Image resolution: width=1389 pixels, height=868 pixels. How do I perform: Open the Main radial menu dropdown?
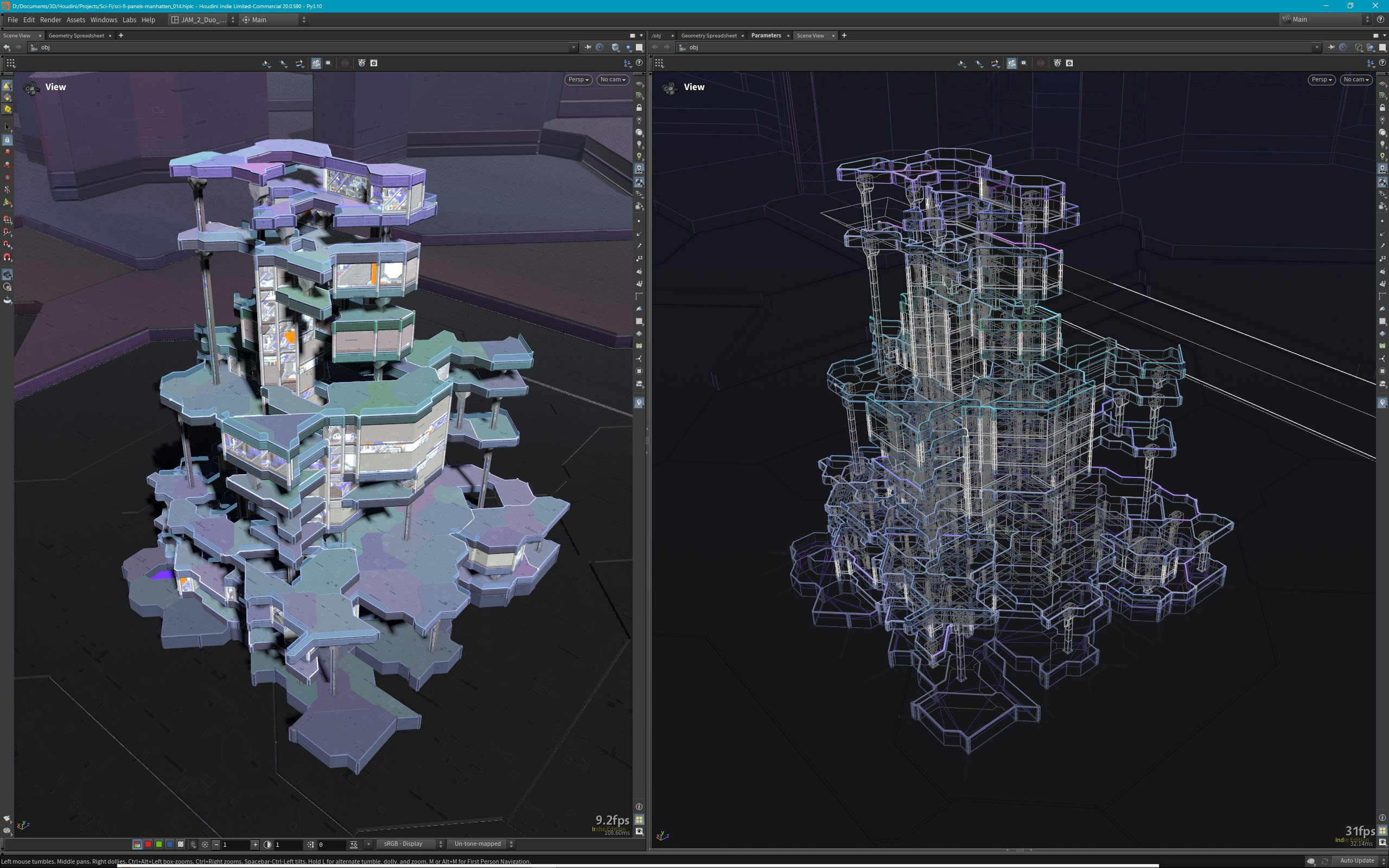click(x=275, y=20)
